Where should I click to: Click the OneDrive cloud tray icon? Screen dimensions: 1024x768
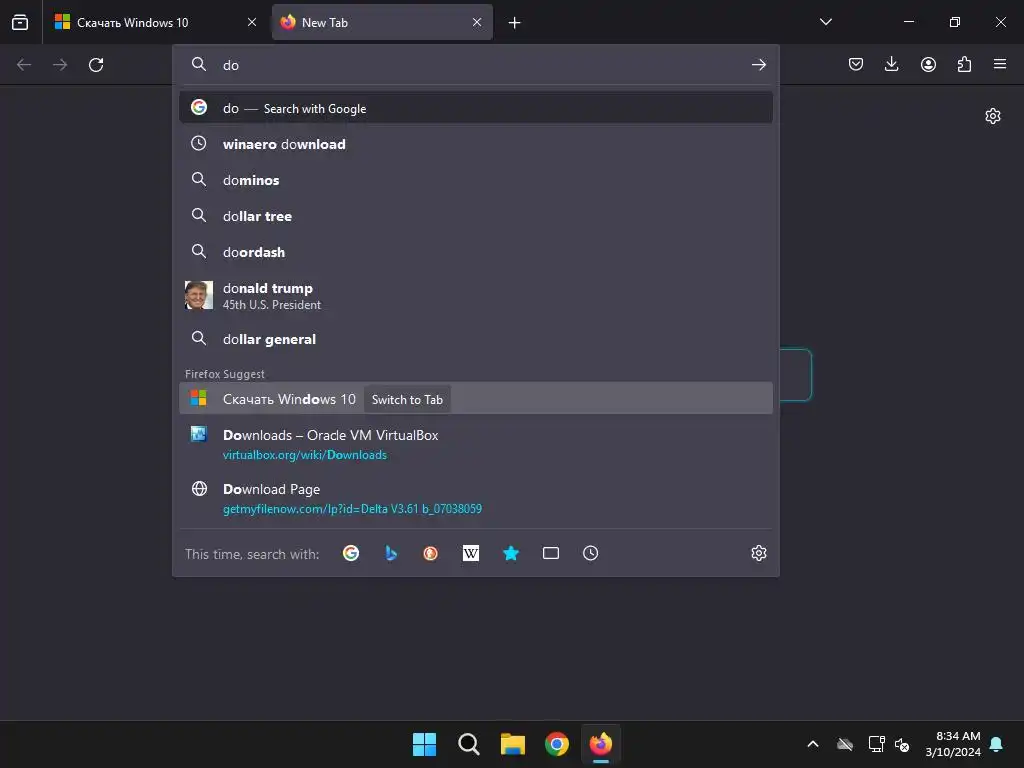click(x=845, y=744)
